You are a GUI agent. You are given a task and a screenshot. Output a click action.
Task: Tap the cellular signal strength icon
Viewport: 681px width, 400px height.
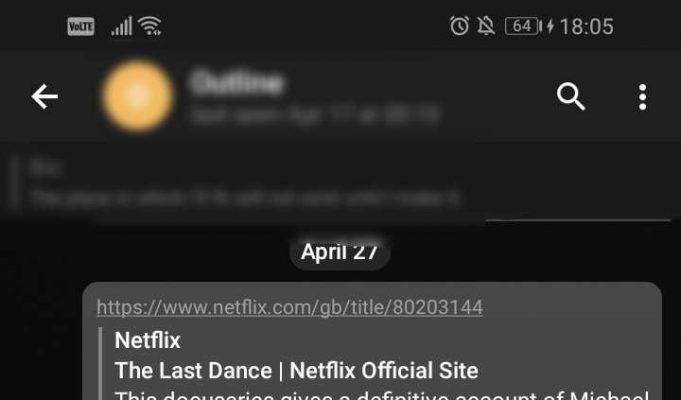122,26
